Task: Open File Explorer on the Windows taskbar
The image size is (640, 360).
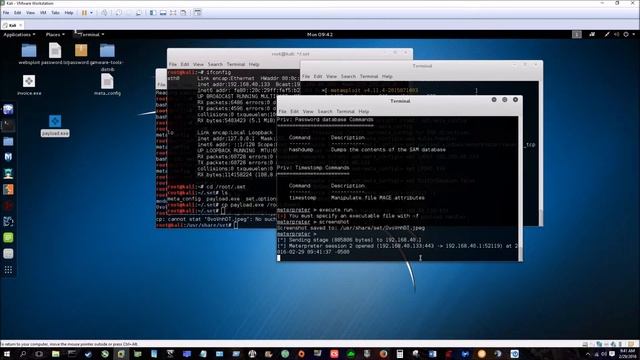Action: 56,354
